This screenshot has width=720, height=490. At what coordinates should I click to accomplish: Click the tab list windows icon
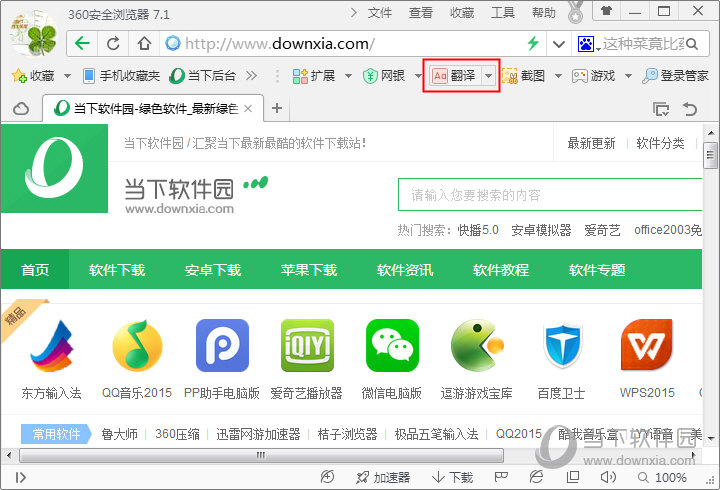pos(661,109)
